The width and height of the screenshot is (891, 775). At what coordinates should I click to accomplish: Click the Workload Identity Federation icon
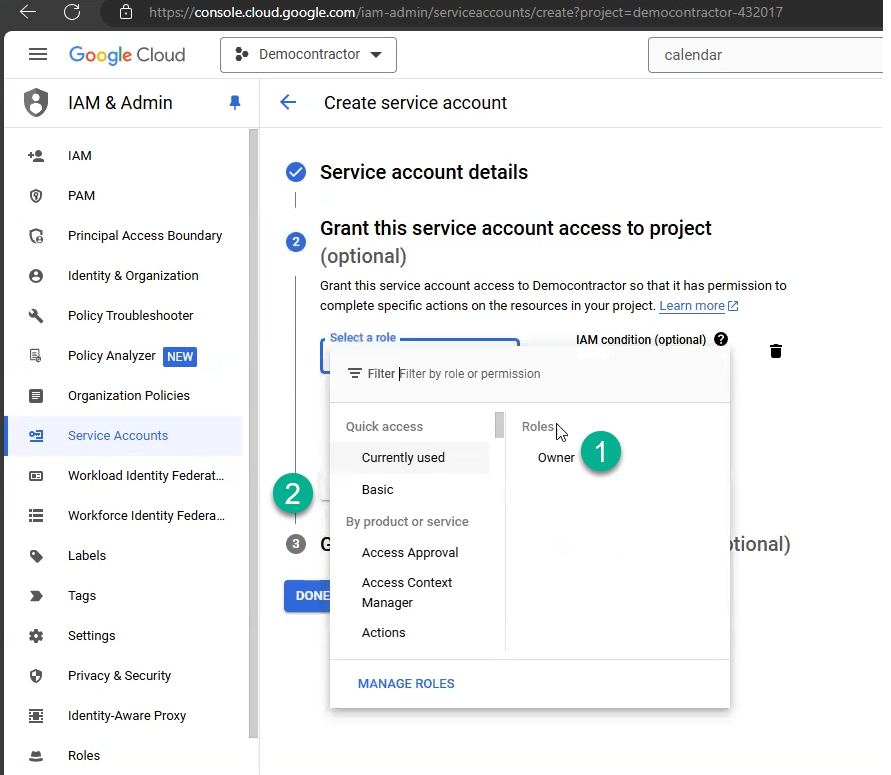pos(36,476)
